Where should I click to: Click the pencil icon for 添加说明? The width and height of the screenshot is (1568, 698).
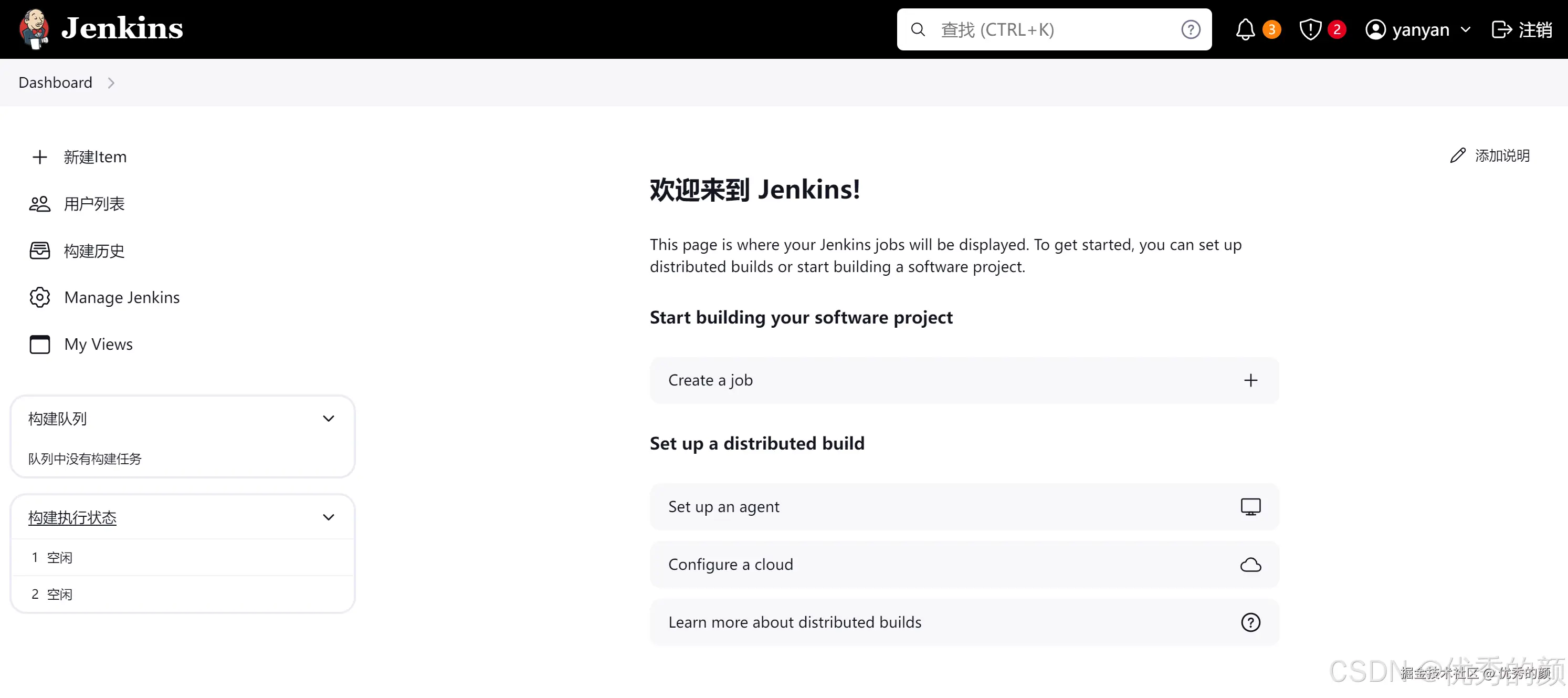[1457, 156]
